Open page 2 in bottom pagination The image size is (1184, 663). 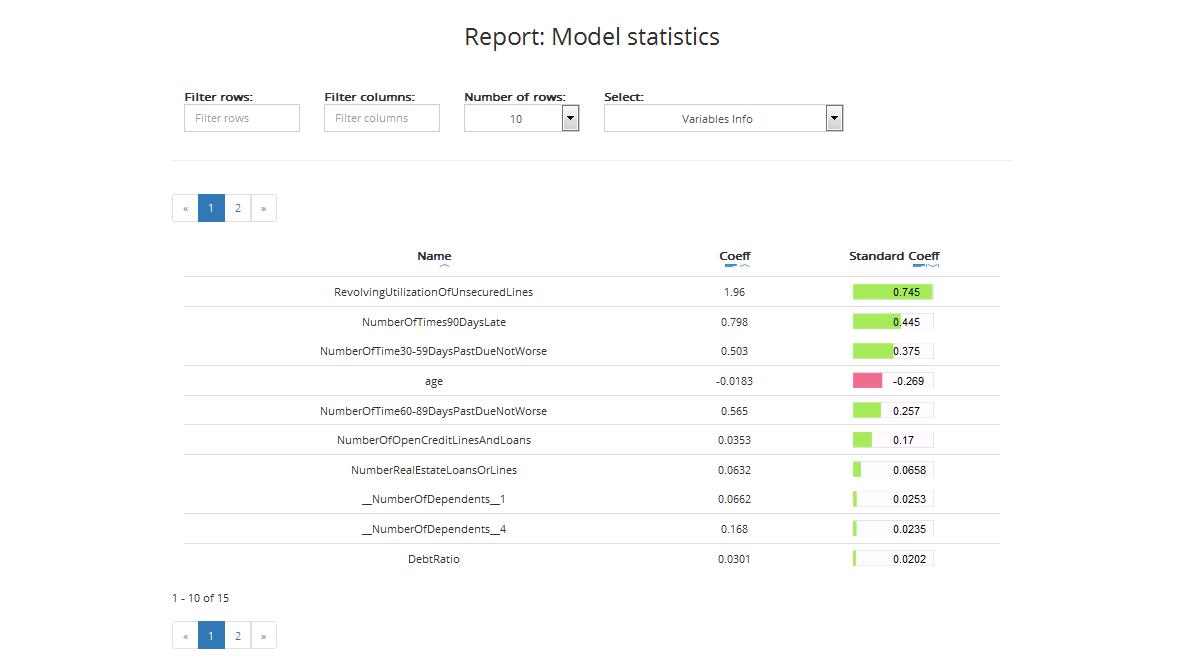238,635
